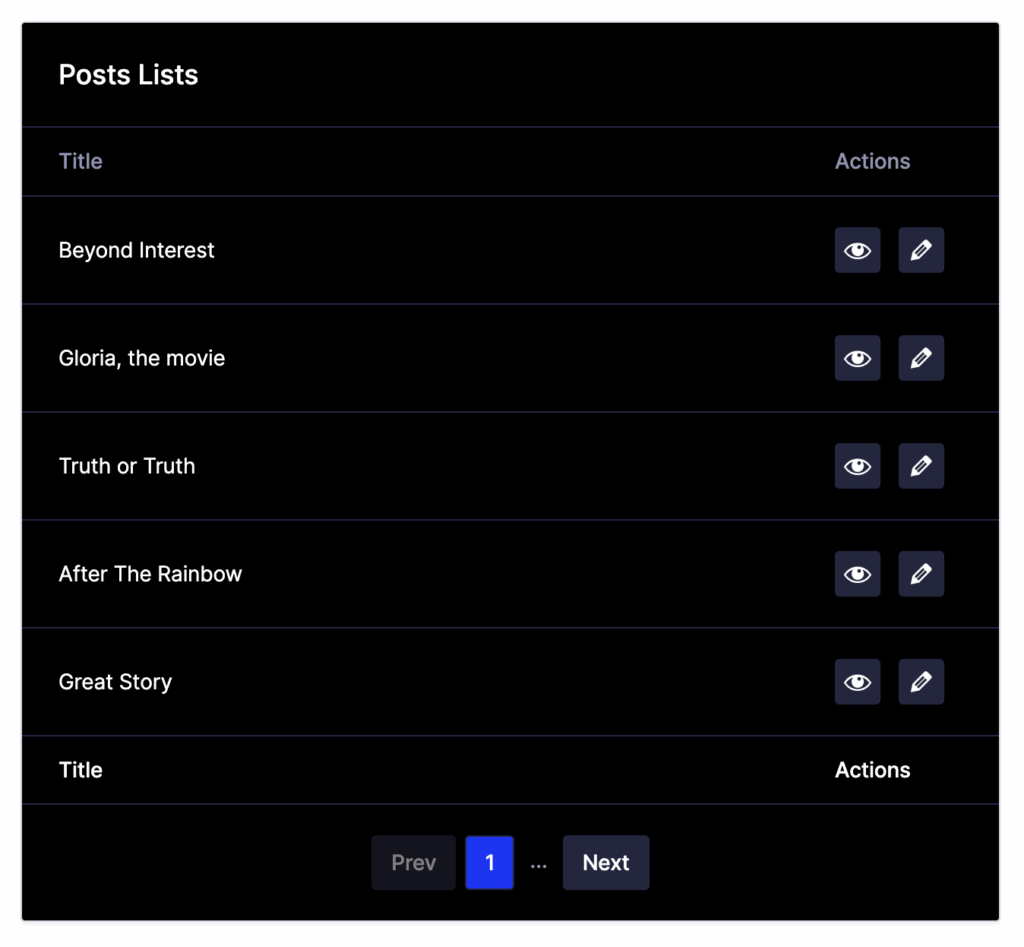The image size is (1024, 947).
Task: View the Great Story post
Action: pos(857,682)
